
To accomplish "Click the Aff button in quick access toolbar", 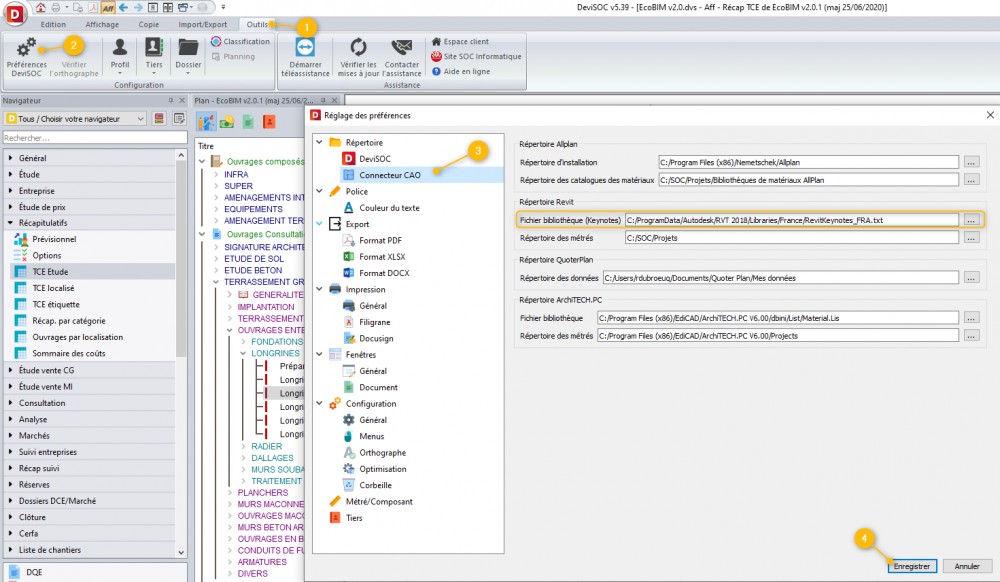I will [108, 8].
